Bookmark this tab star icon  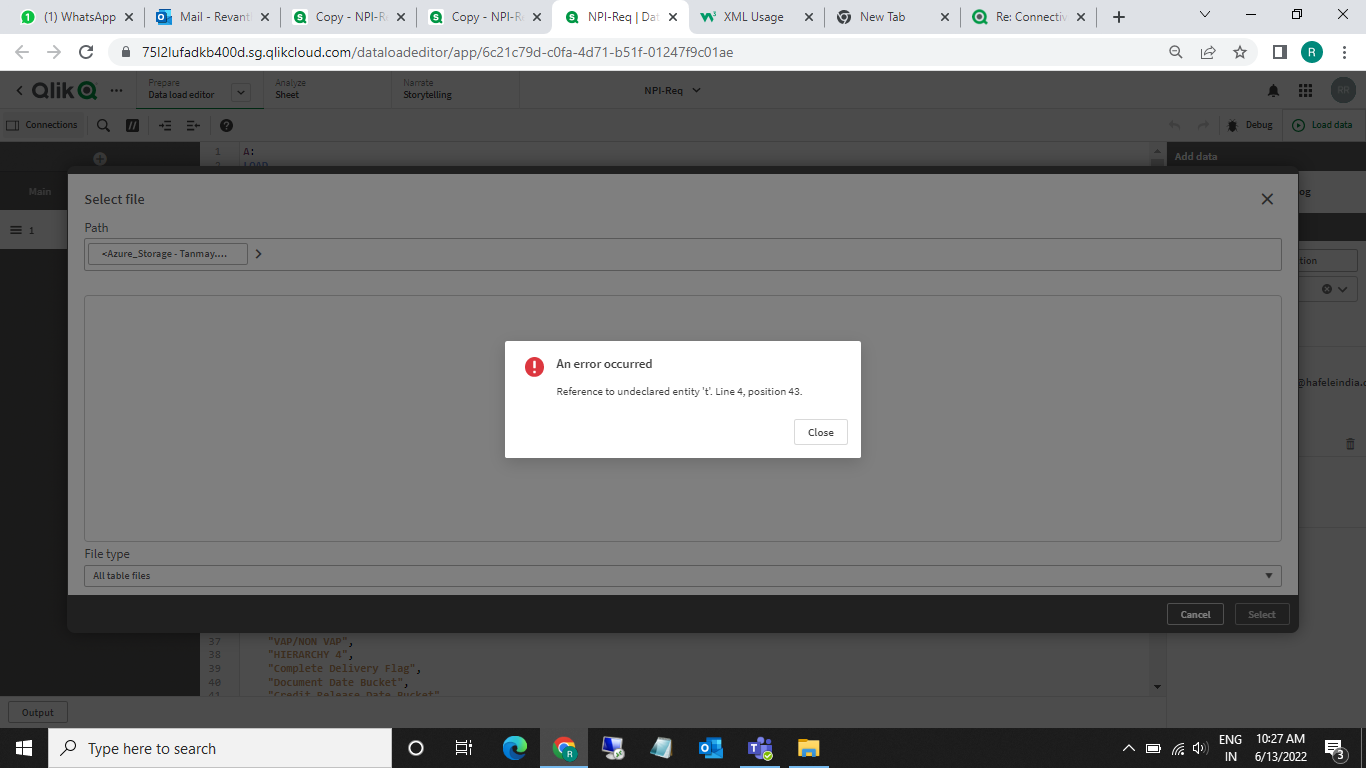point(1240,52)
